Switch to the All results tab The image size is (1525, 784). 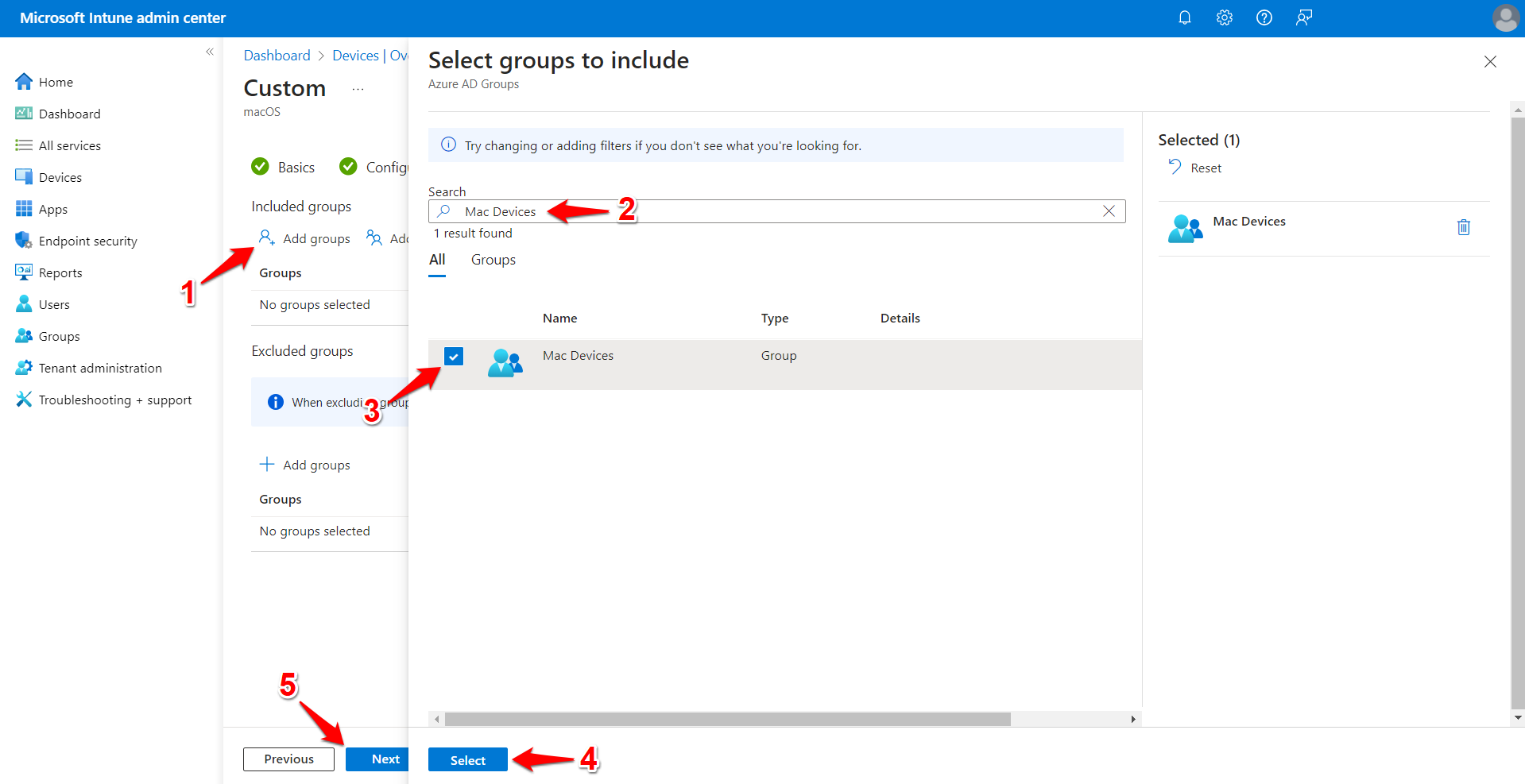click(437, 259)
